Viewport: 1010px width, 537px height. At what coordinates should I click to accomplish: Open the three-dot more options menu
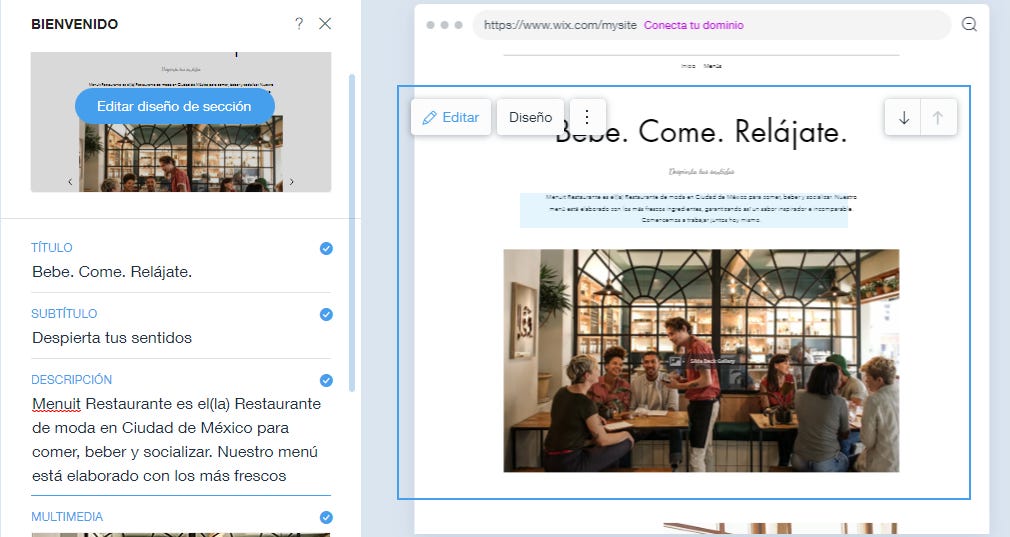(x=587, y=117)
